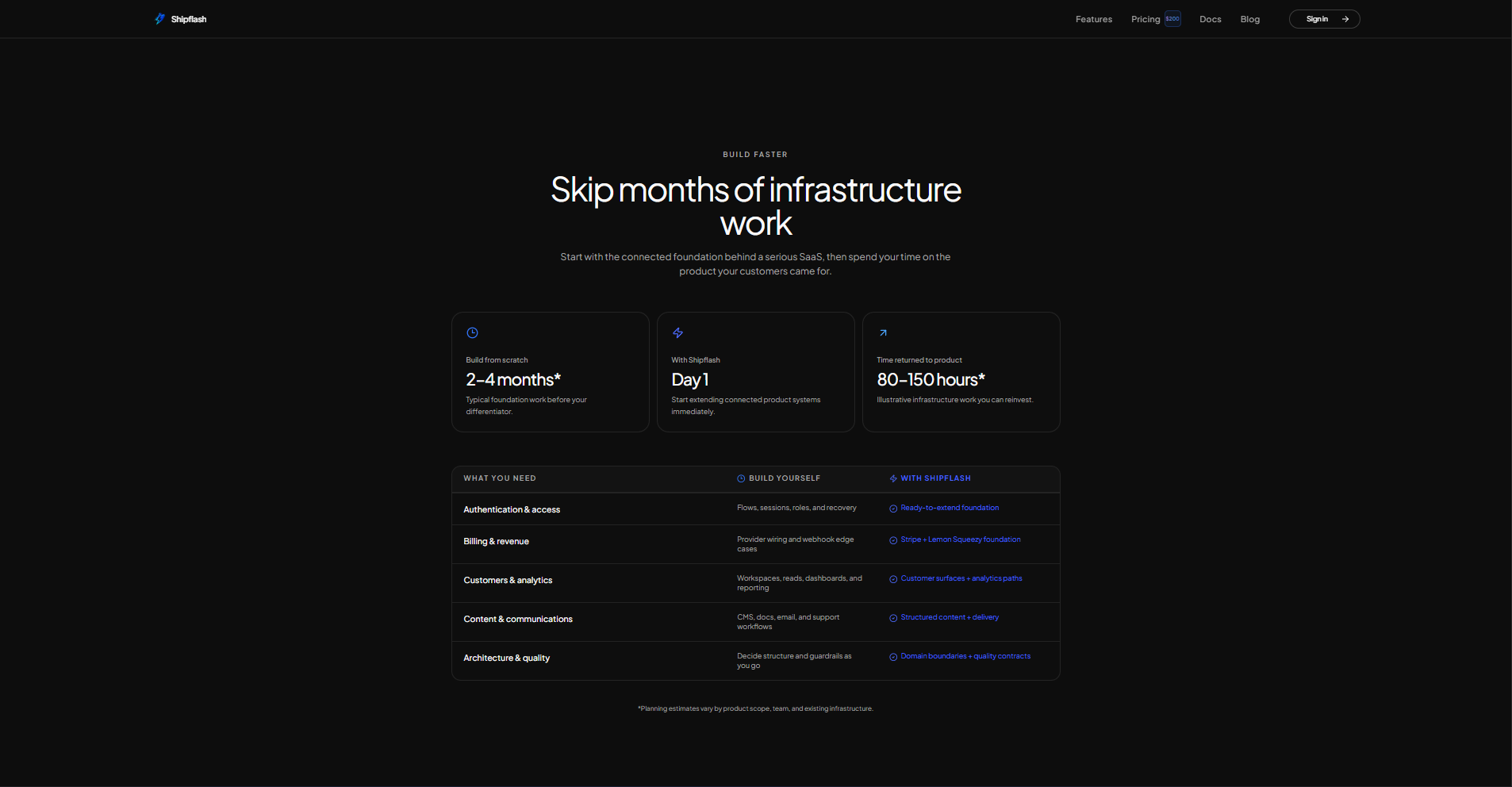1512x787 pixels.
Task: Select the '80–150 hours*' value
Action: 931,380
